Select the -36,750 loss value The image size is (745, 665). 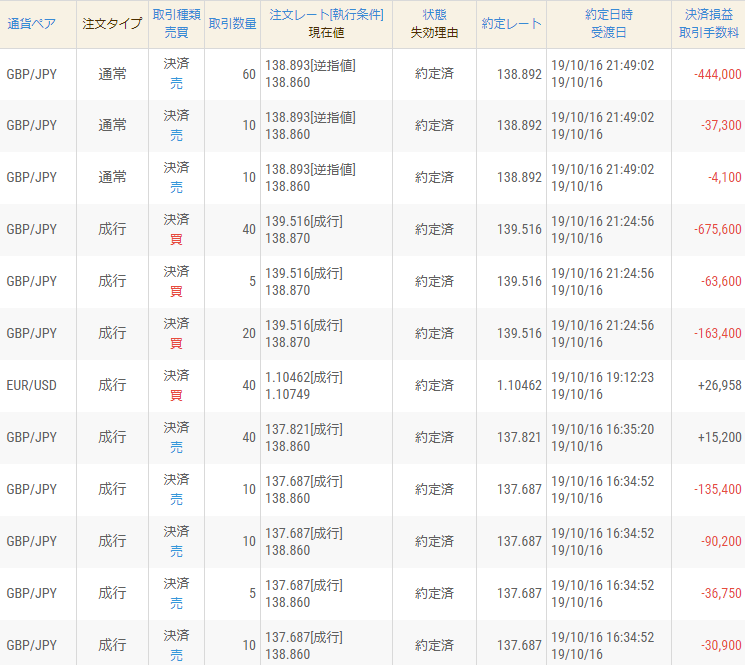point(721,593)
